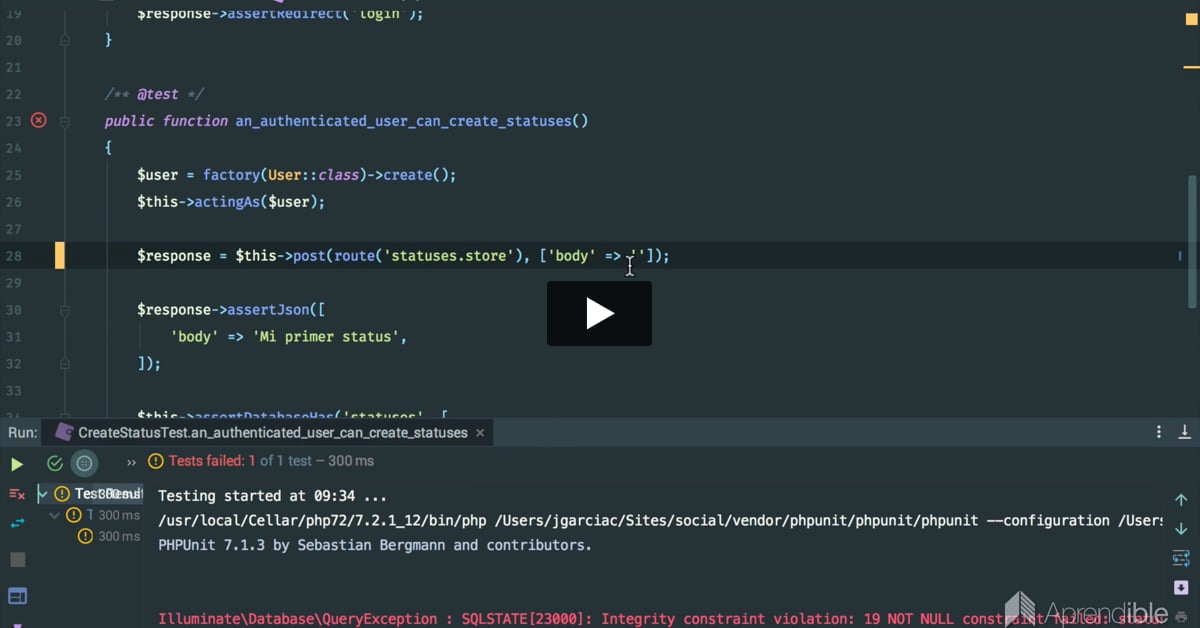The image size is (1200, 628).
Task: Print the test output with printer icon
Action: 1181,618
